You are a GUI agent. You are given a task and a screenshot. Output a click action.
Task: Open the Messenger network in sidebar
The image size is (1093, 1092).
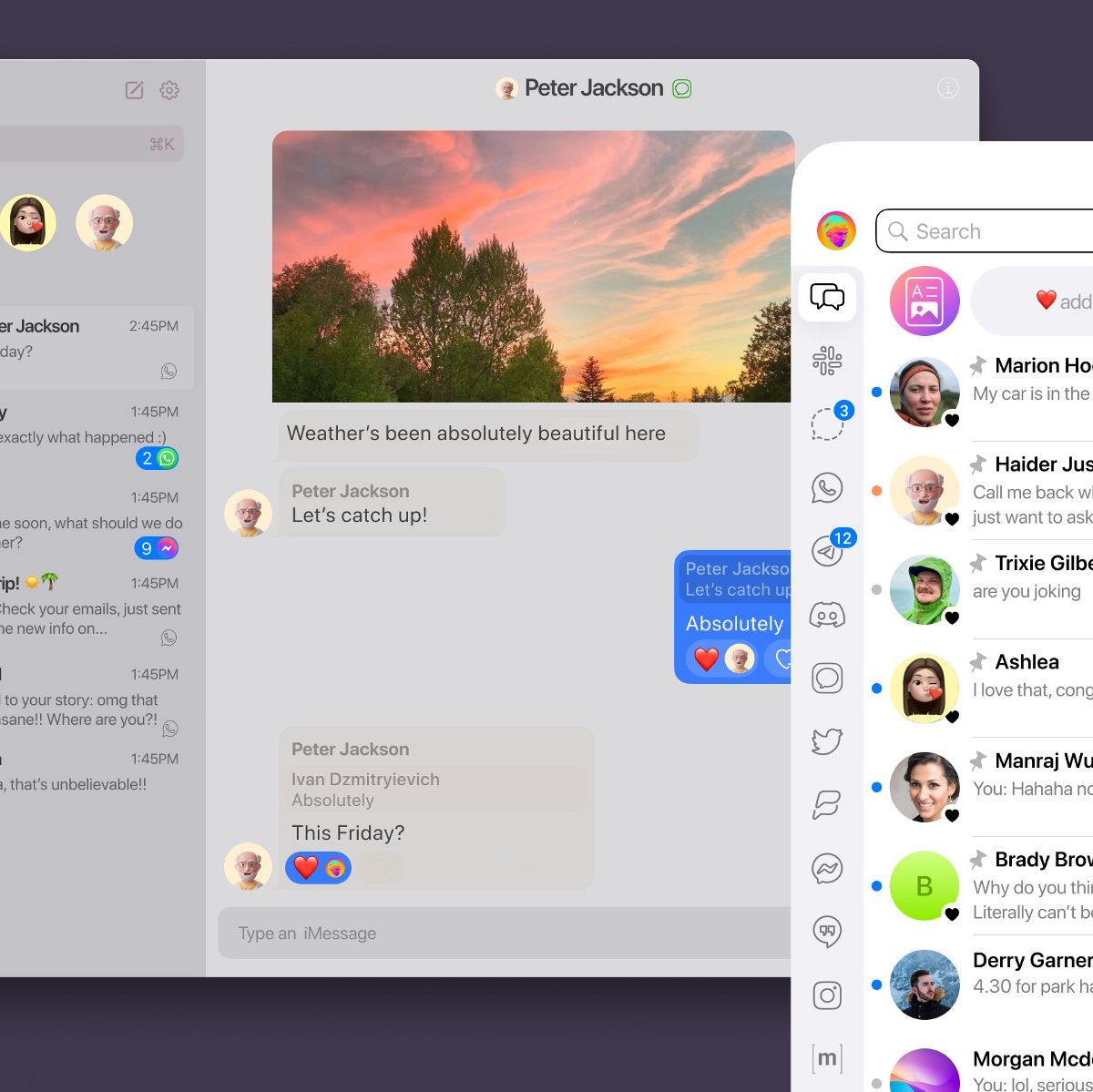click(827, 869)
